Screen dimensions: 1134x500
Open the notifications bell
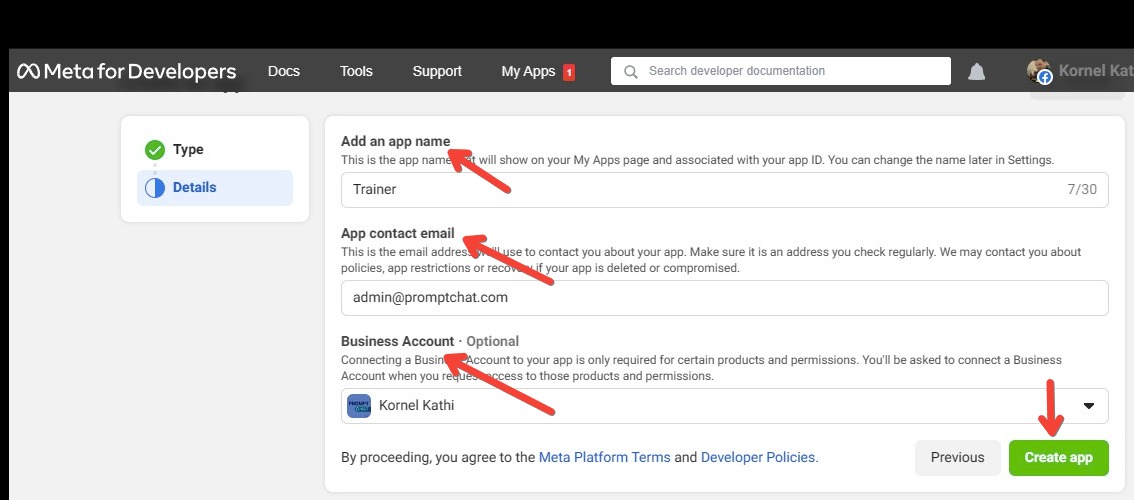977,71
